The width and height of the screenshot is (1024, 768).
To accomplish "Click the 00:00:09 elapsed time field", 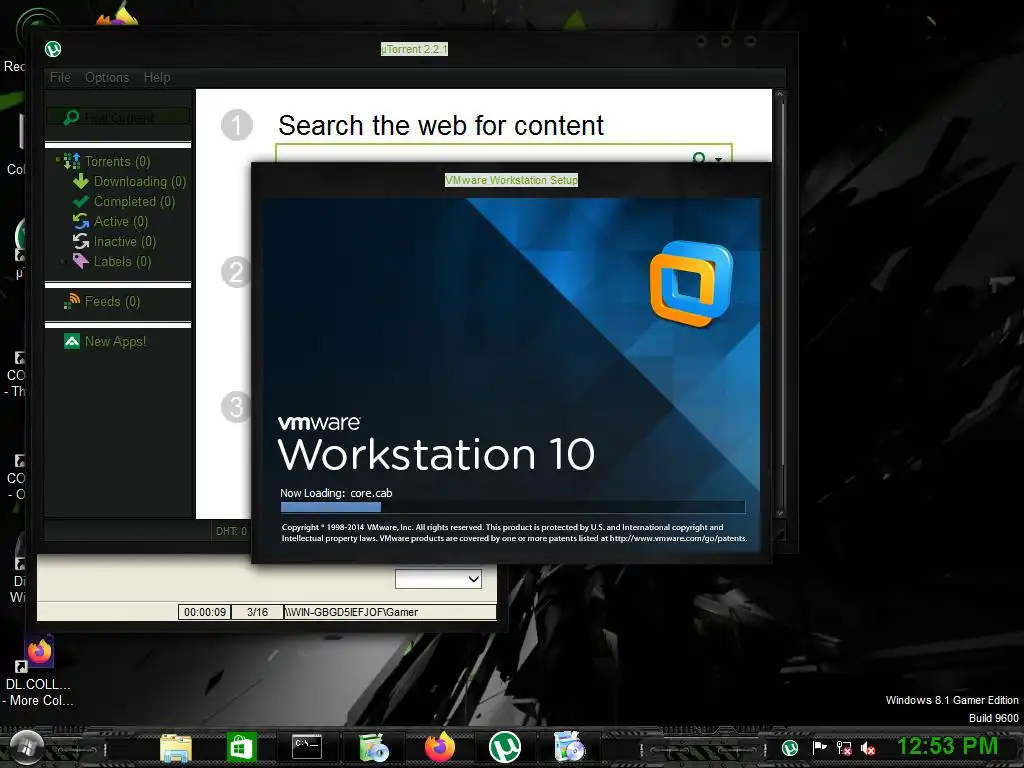I will [205, 612].
